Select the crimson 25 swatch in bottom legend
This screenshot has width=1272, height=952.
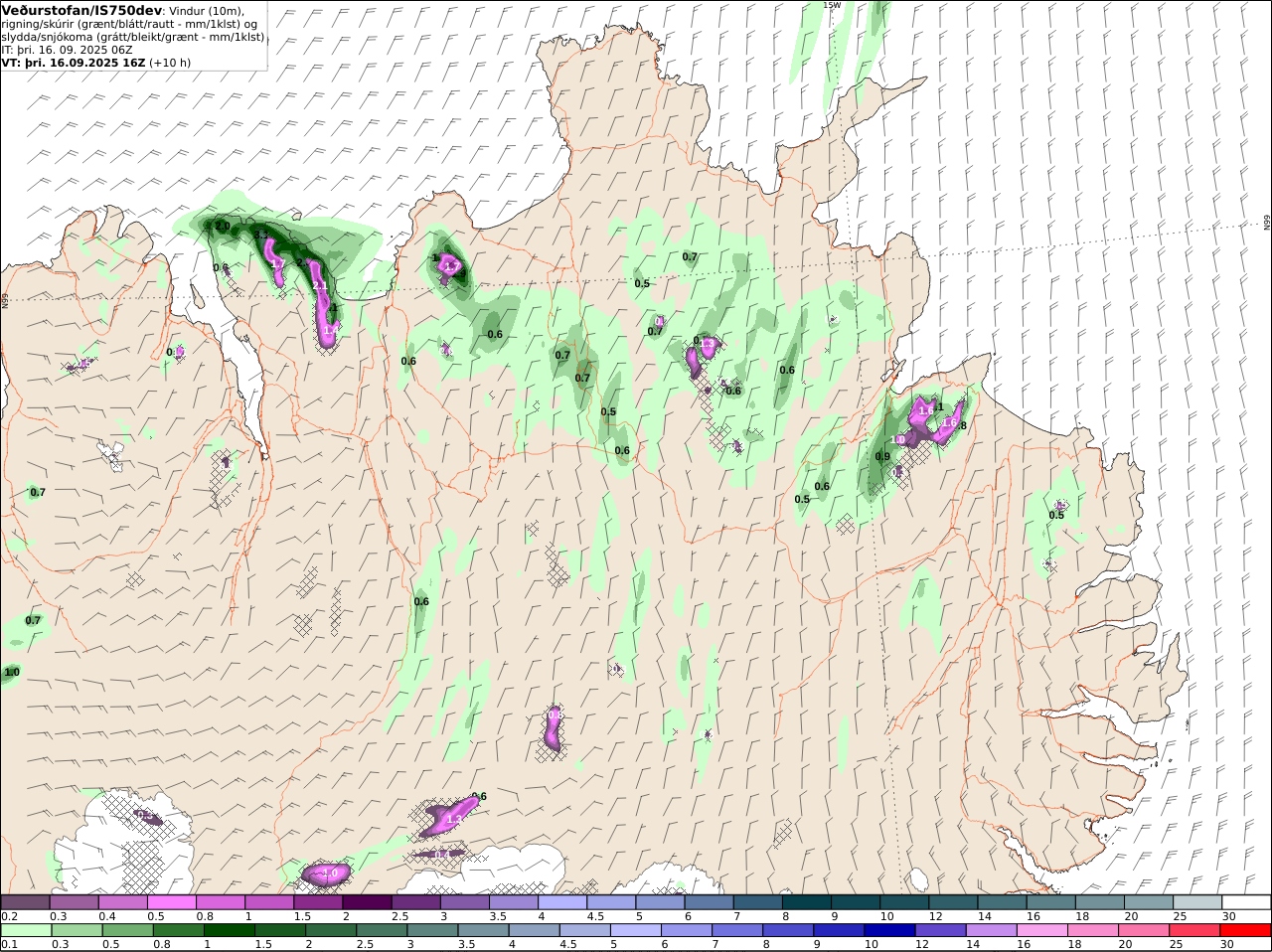(1195, 931)
